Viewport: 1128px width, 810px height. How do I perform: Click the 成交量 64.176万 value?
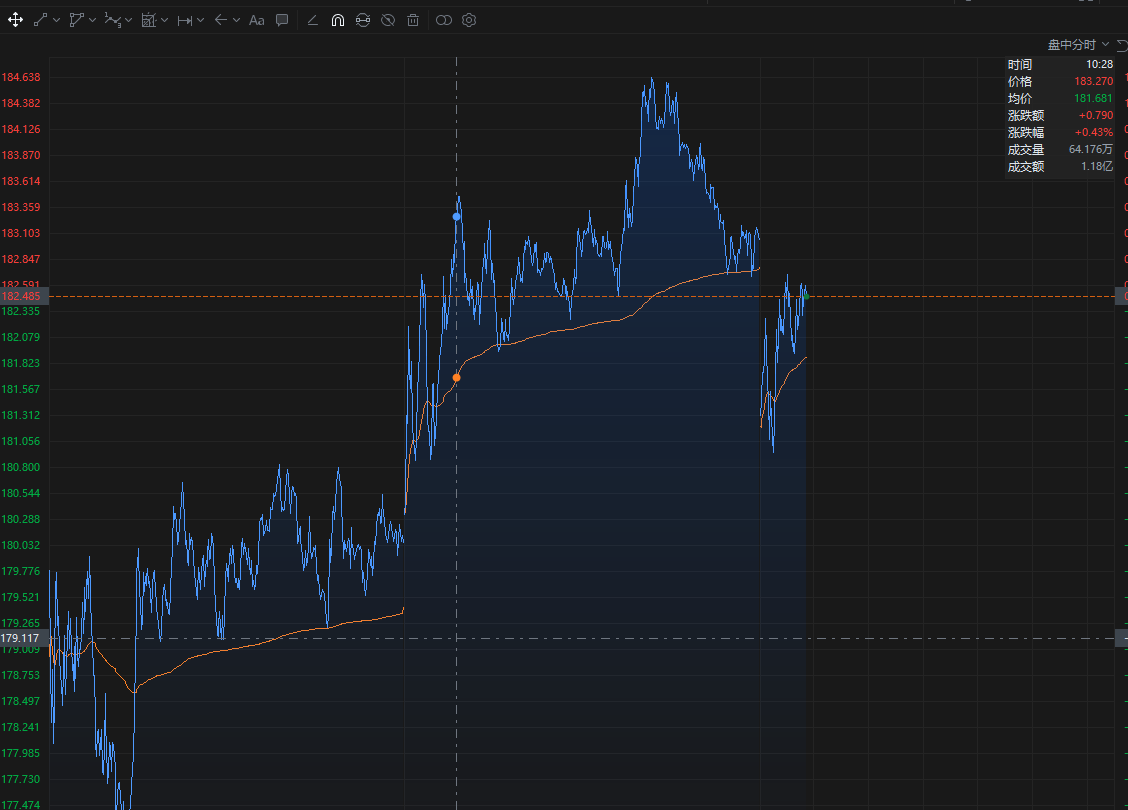(x=1091, y=150)
